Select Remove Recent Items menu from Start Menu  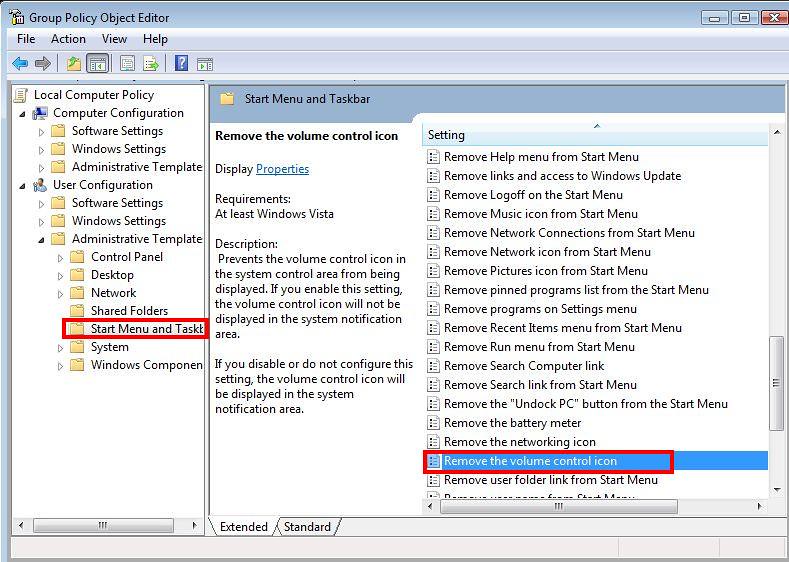[x=563, y=328]
